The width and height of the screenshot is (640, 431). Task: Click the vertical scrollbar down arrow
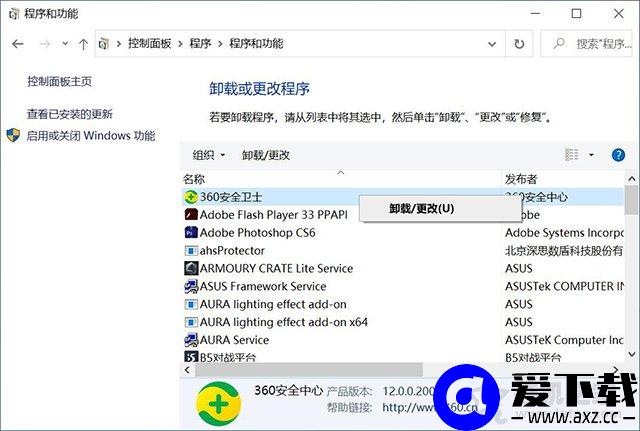coord(631,354)
